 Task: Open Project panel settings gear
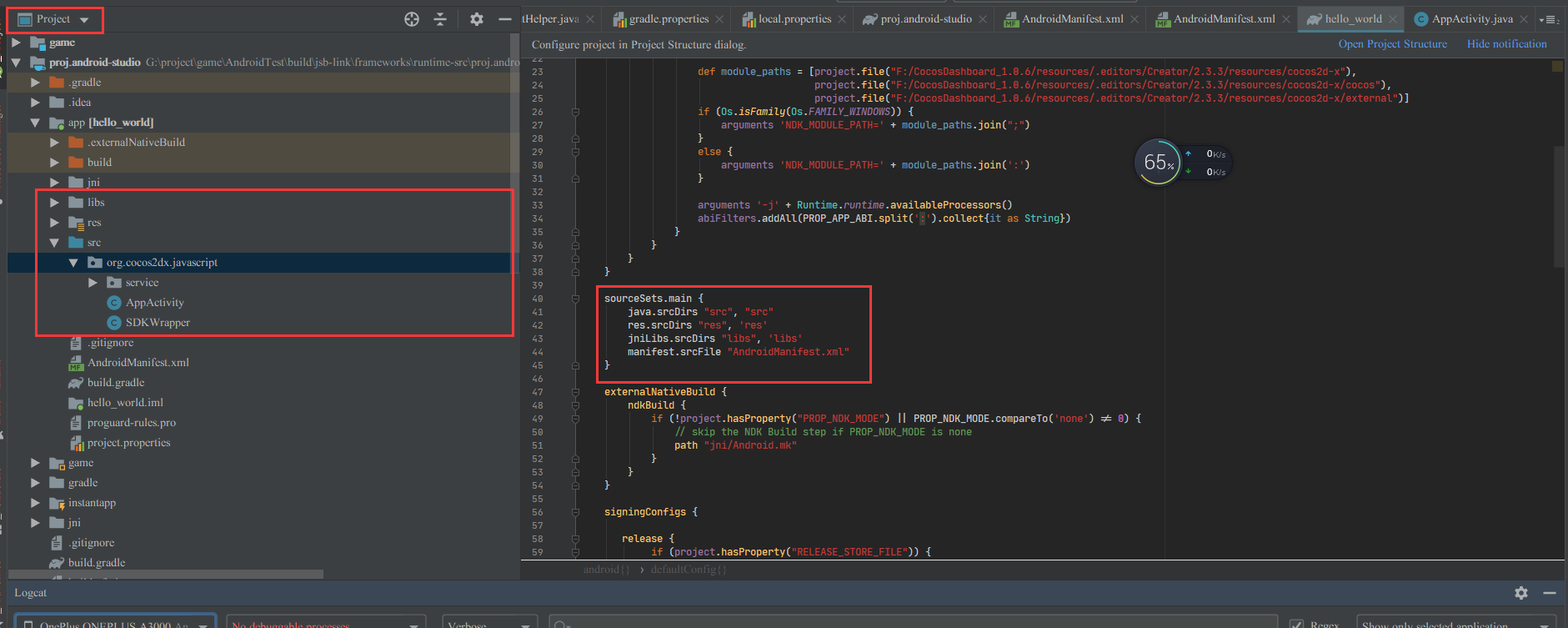pyautogui.click(x=476, y=19)
